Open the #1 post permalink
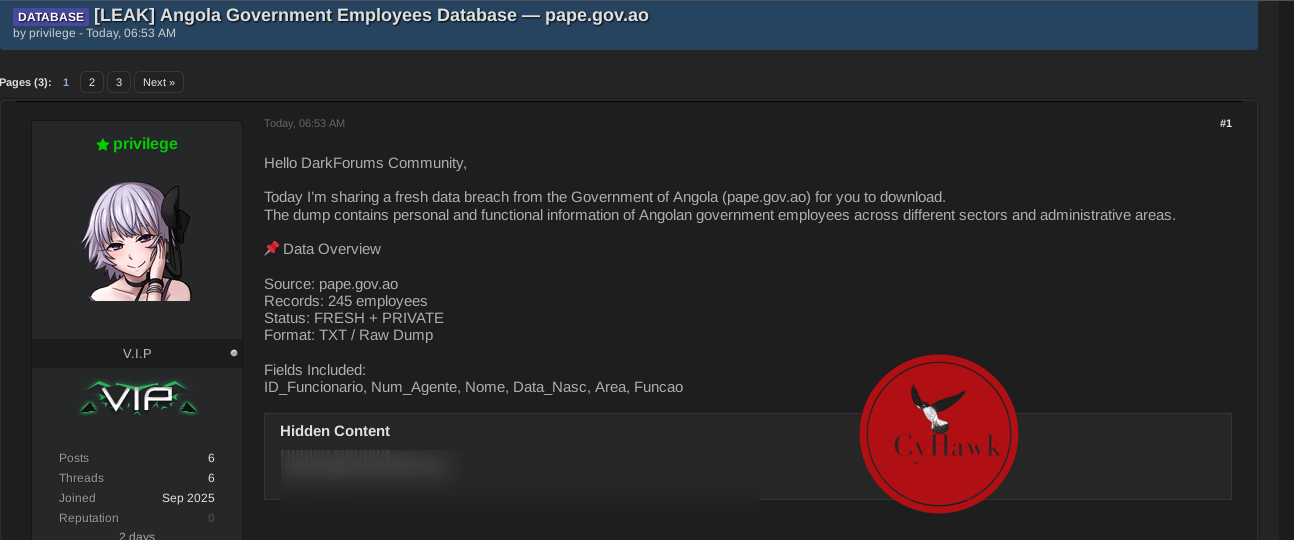Viewport: 1294px width, 540px height. click(1225, 123)
